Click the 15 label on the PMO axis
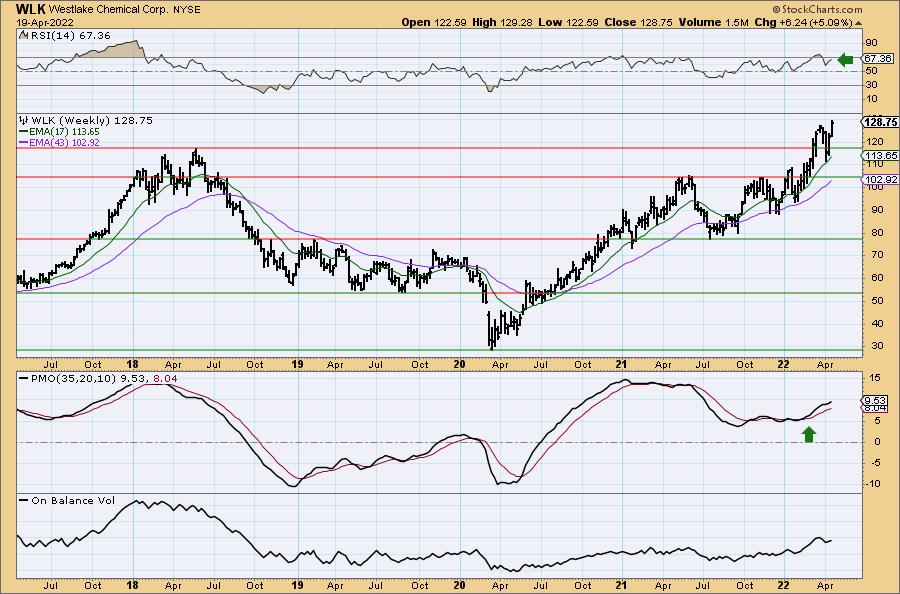This screenshot has width=900, height=594. pos(875,378)
